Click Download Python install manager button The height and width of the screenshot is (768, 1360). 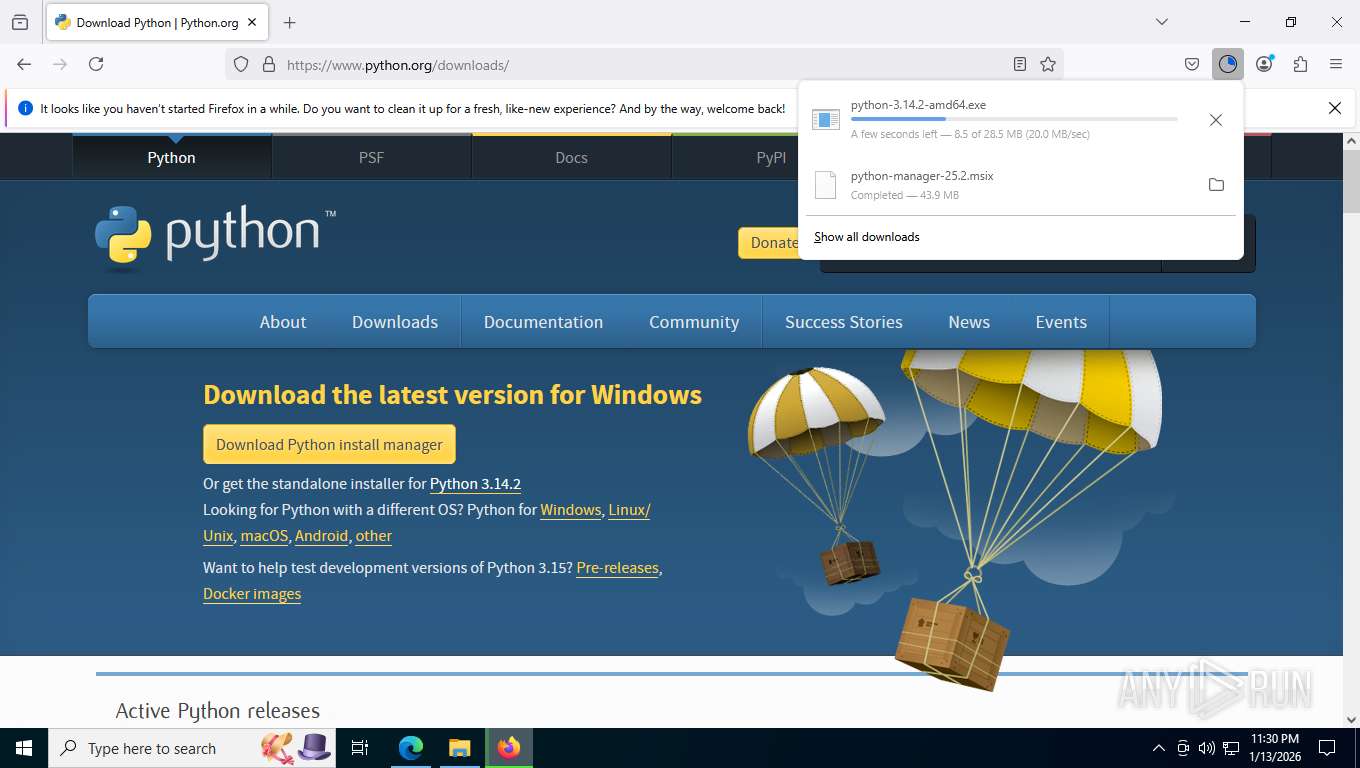329,444
